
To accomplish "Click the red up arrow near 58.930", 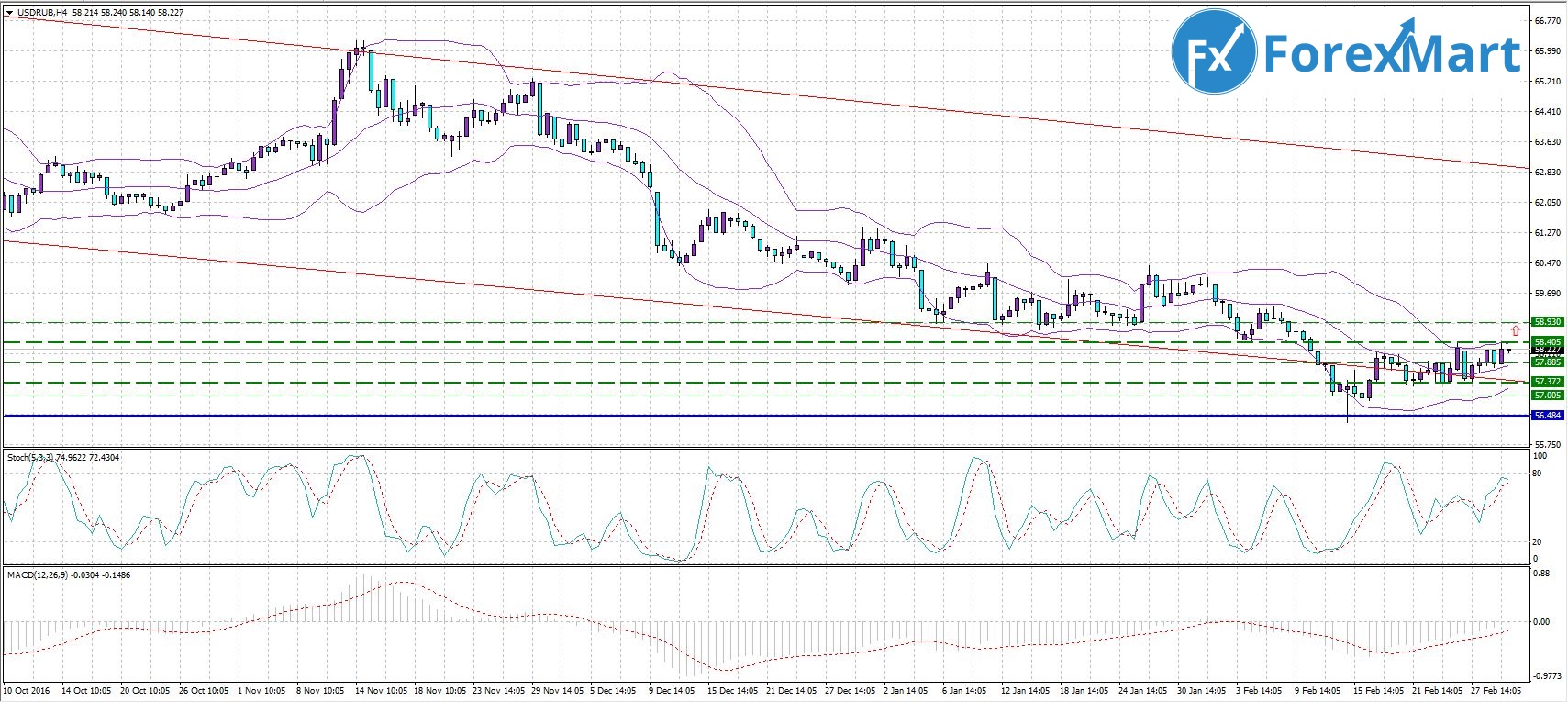I will coord(1515,329).
